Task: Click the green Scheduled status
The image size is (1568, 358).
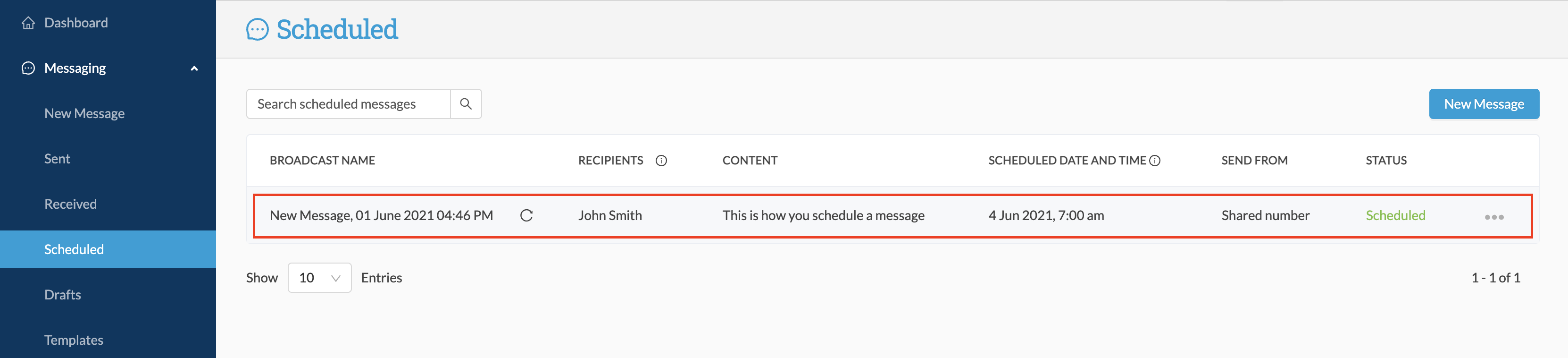Action: coord(1395,215)
